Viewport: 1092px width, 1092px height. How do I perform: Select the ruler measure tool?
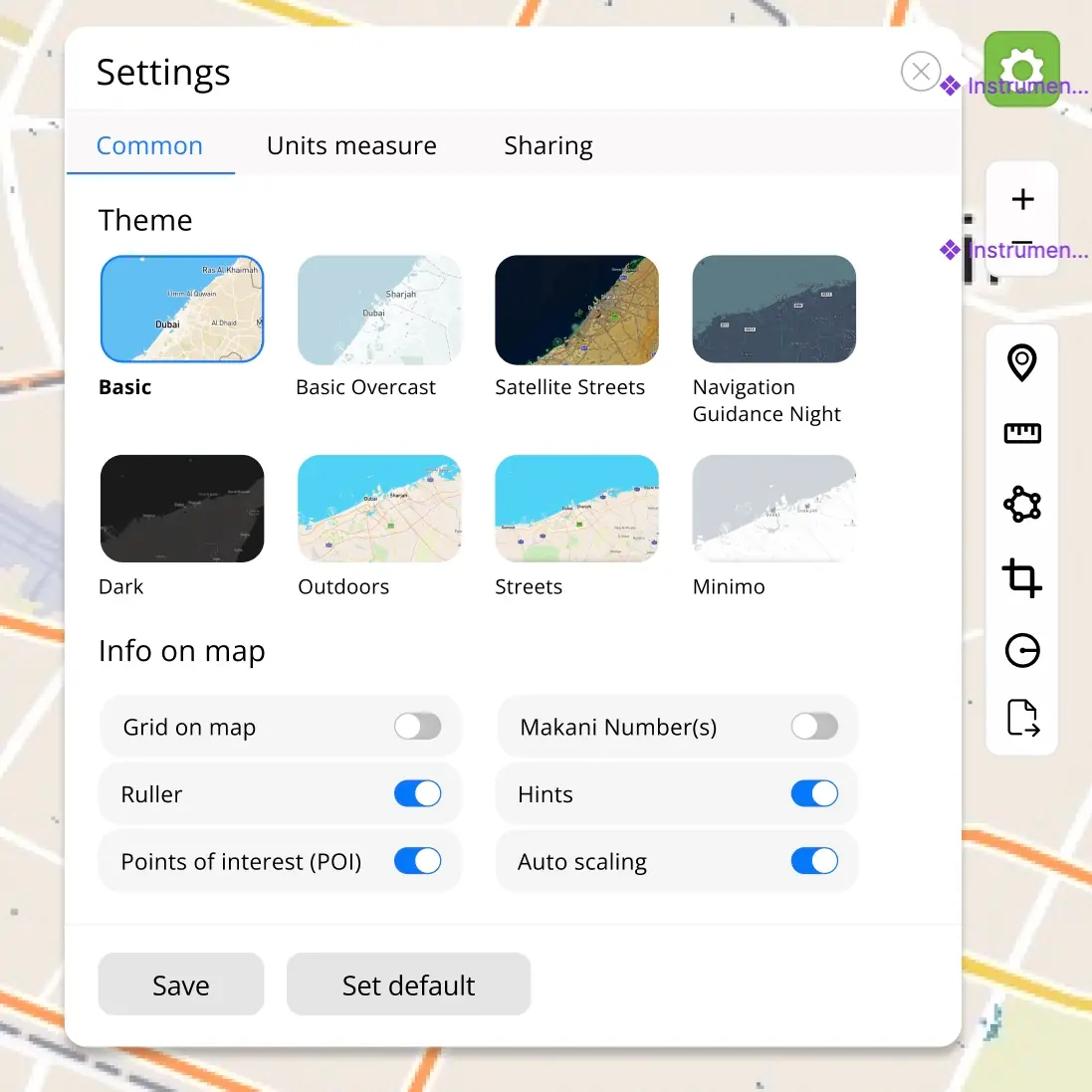tap(1021, 433)
